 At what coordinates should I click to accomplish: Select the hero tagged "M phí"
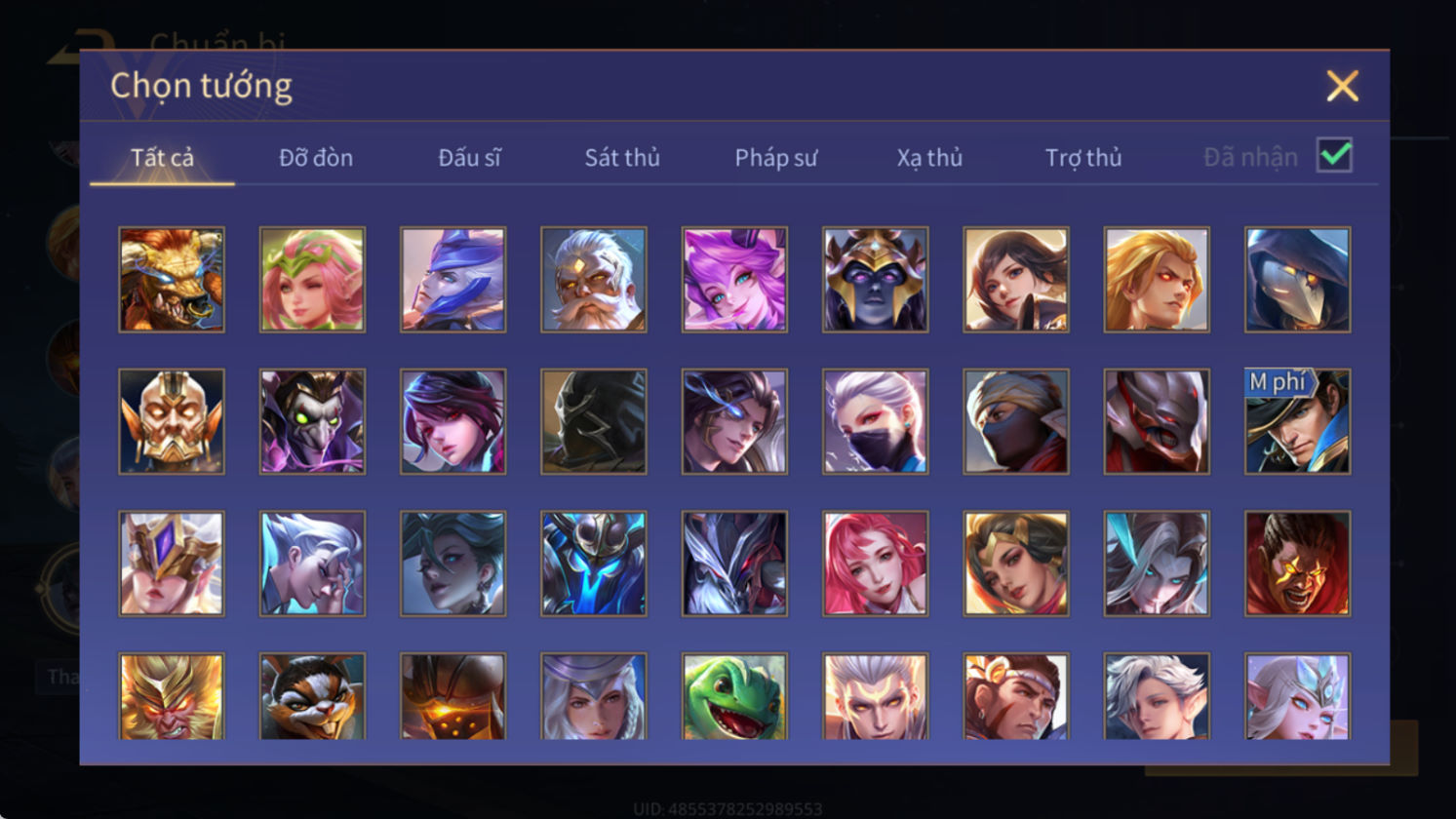point(1298,421)
